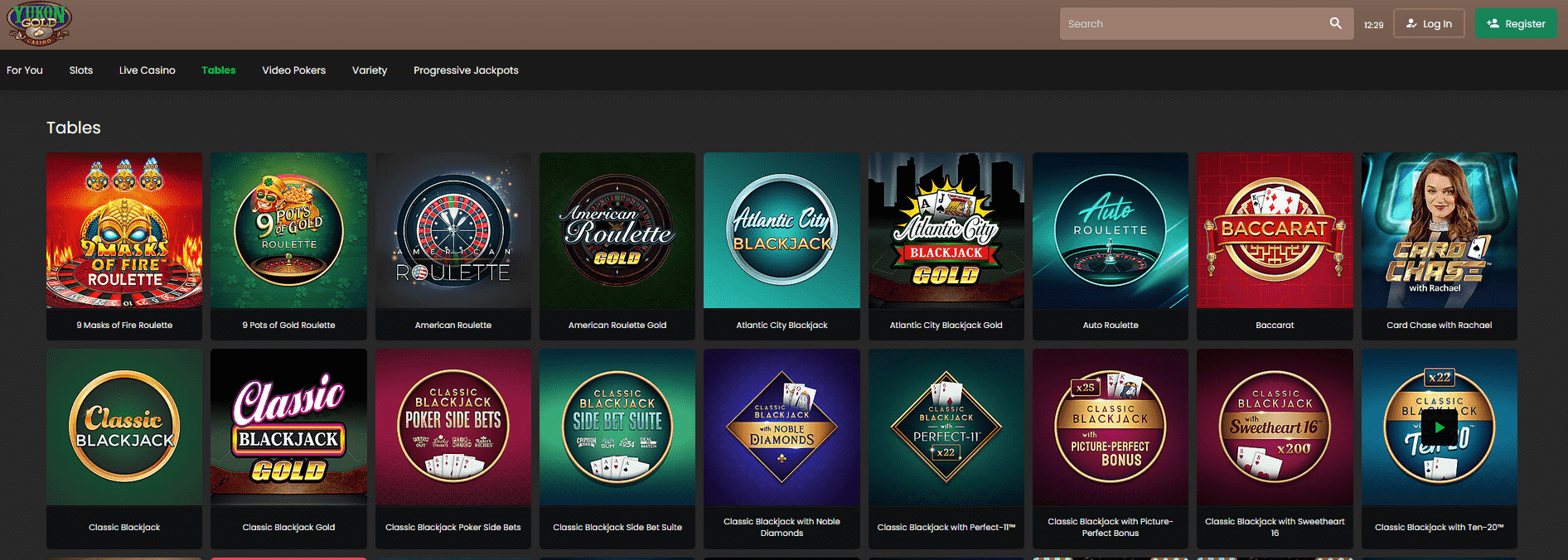This screenshot has height=560, width=1568.
Task: Open the Classic Blackjack Gold thumbnail
Action: [x=288, y=427]
